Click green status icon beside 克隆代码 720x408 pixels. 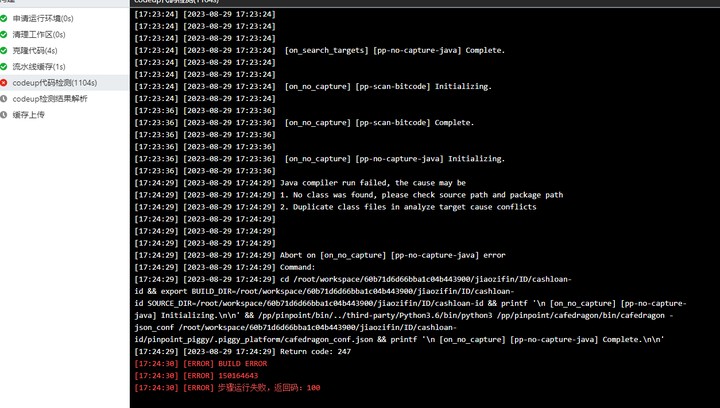tap(4, 50)
